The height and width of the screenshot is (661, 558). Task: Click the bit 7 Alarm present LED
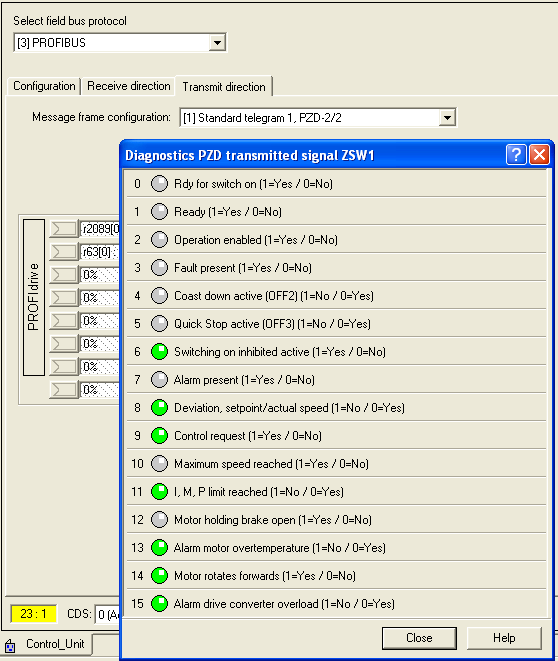pos(159,380)
